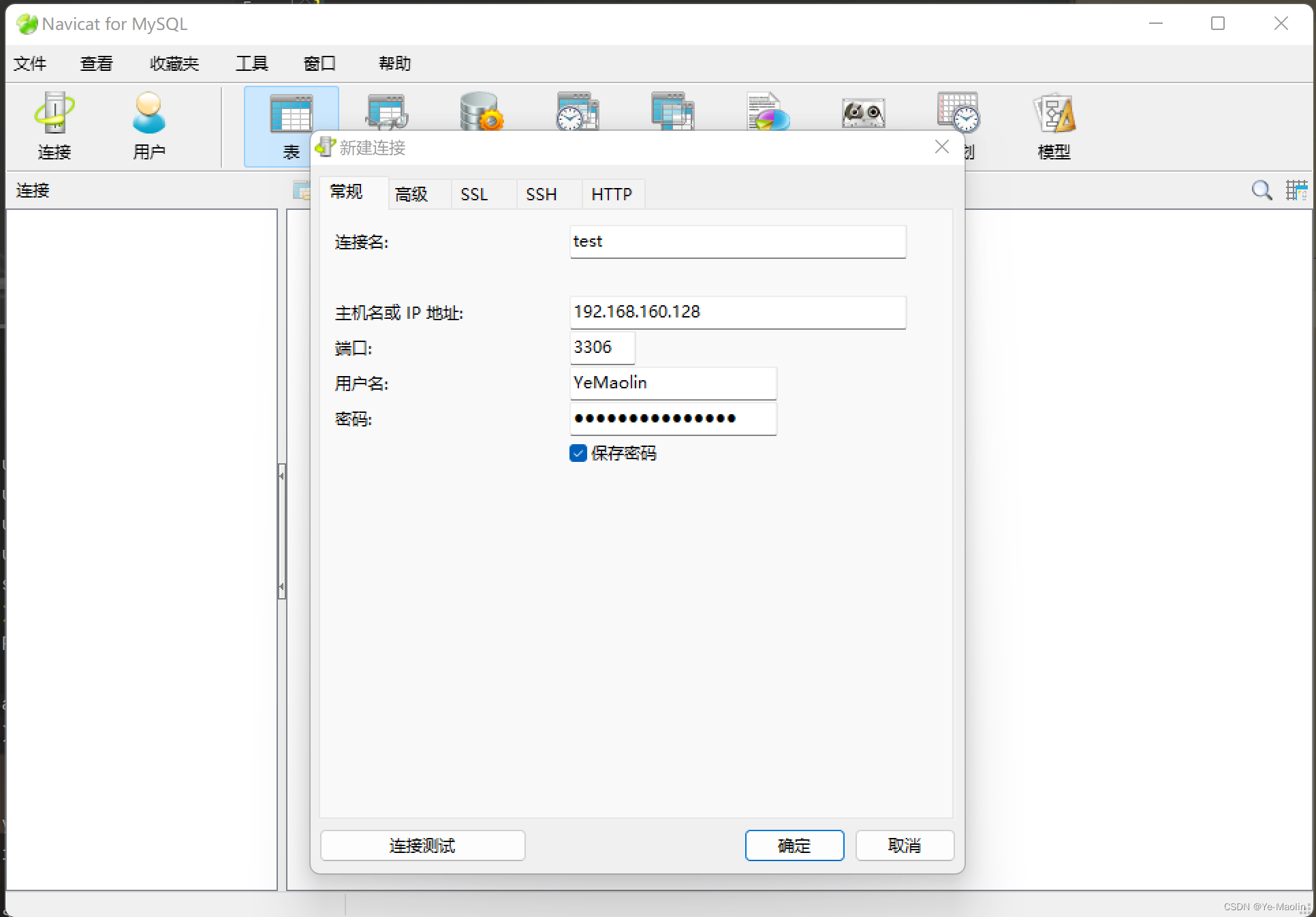This screenshot has width=1316, height=917.
Task: Click the 连接测试 button
Action: pos(422,845)
